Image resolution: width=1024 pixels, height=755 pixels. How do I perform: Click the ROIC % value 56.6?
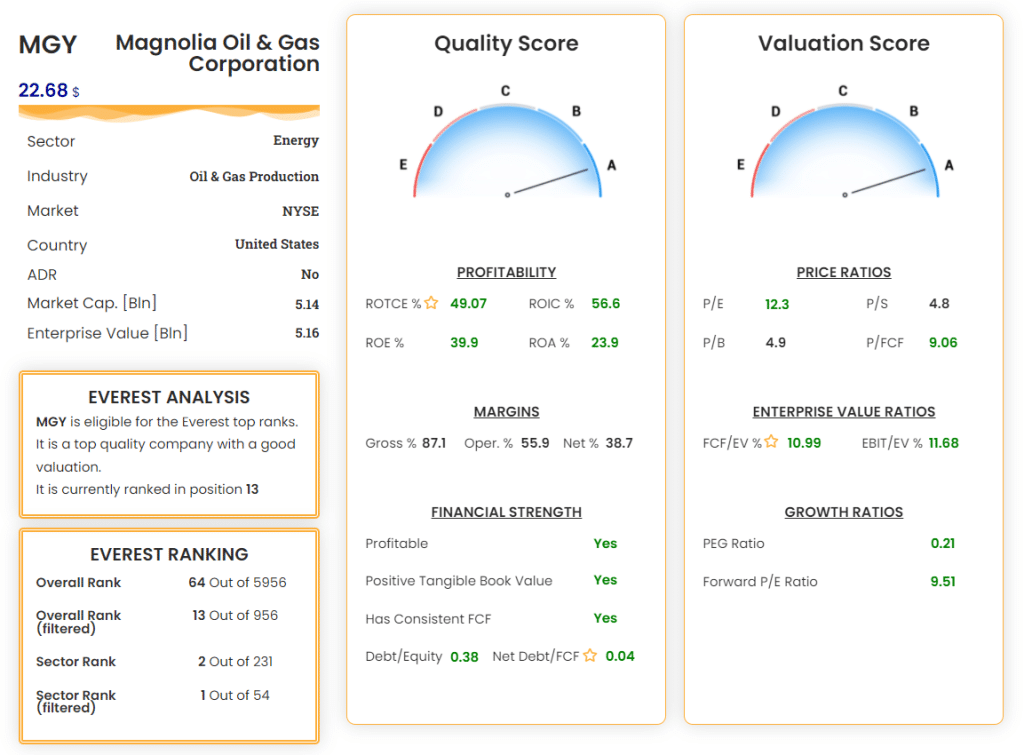[605, 304]
